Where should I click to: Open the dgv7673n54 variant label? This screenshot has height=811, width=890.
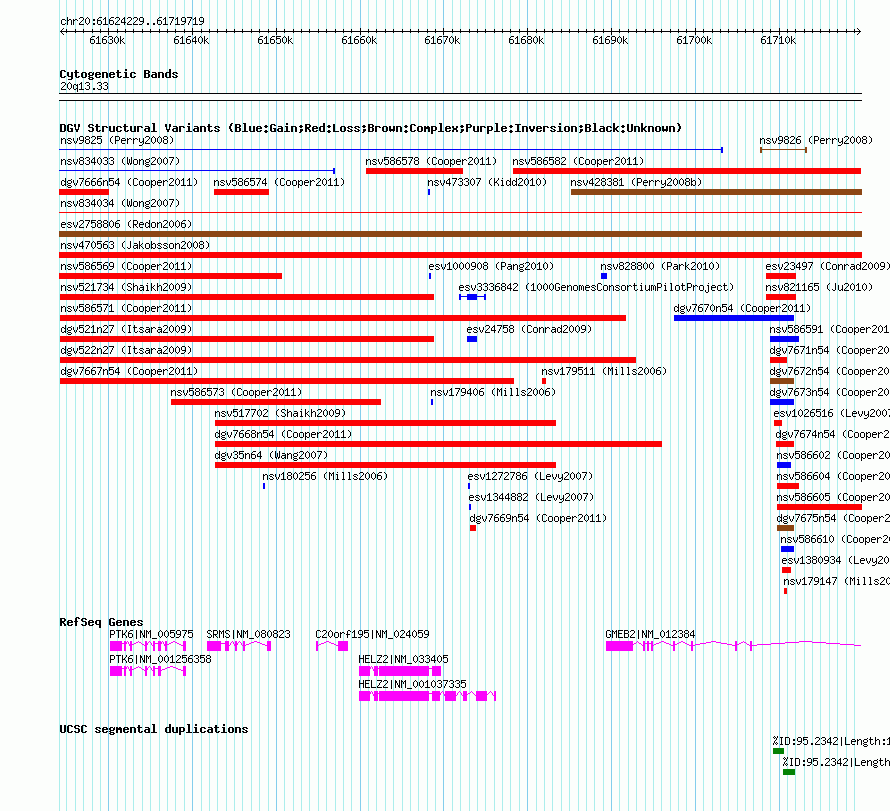pos(829,392)
